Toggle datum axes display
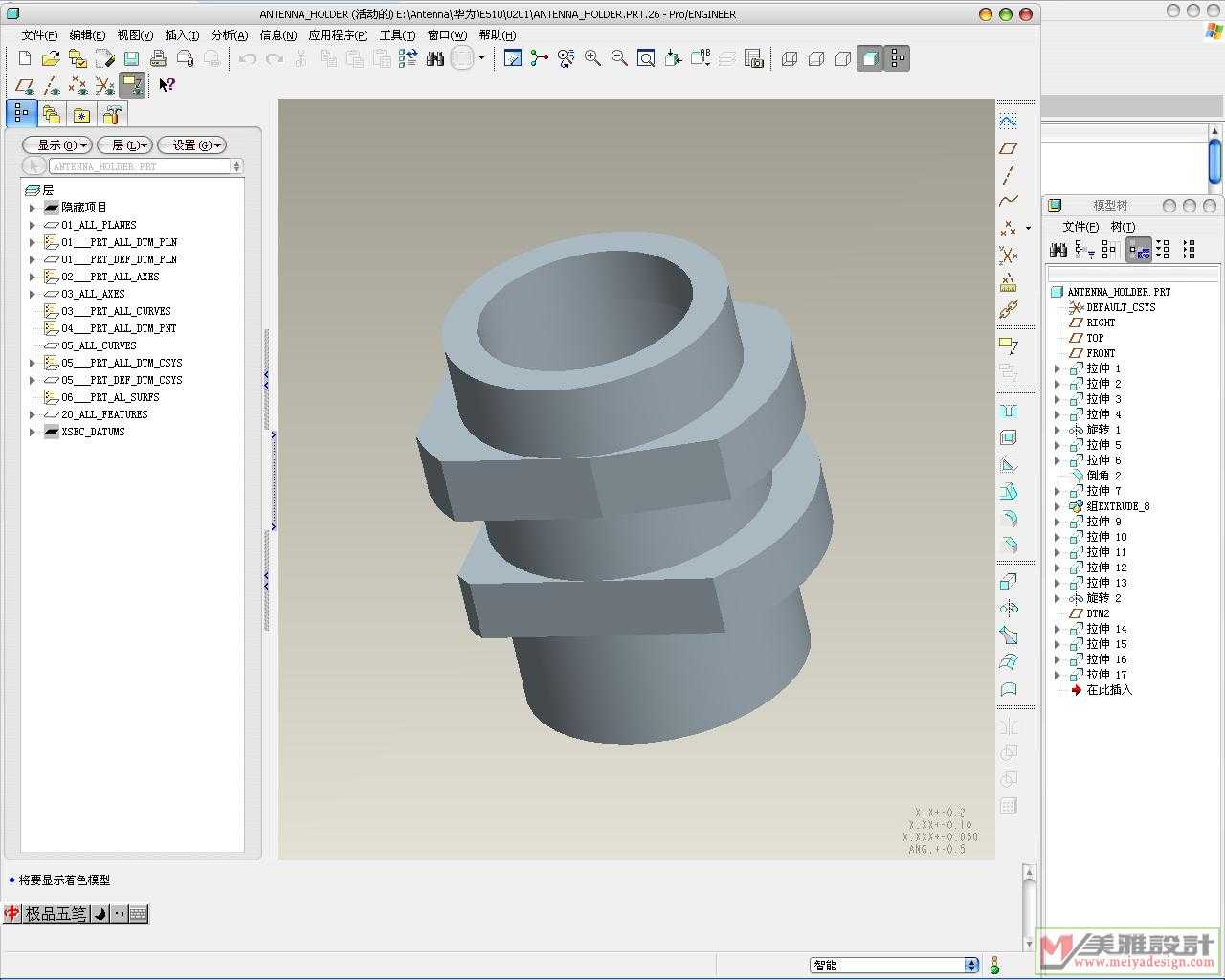1225x980 pixels. tap(52, 85)
